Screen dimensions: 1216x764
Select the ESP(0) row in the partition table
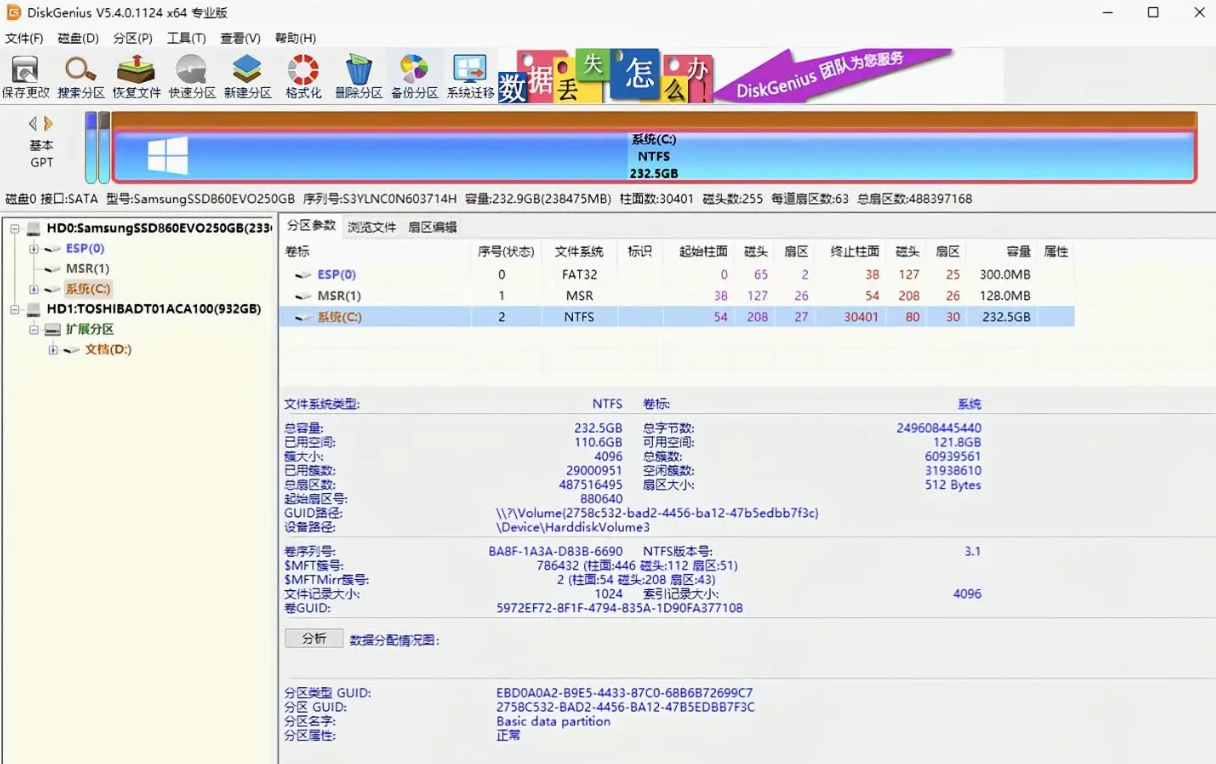pos(677,274)
